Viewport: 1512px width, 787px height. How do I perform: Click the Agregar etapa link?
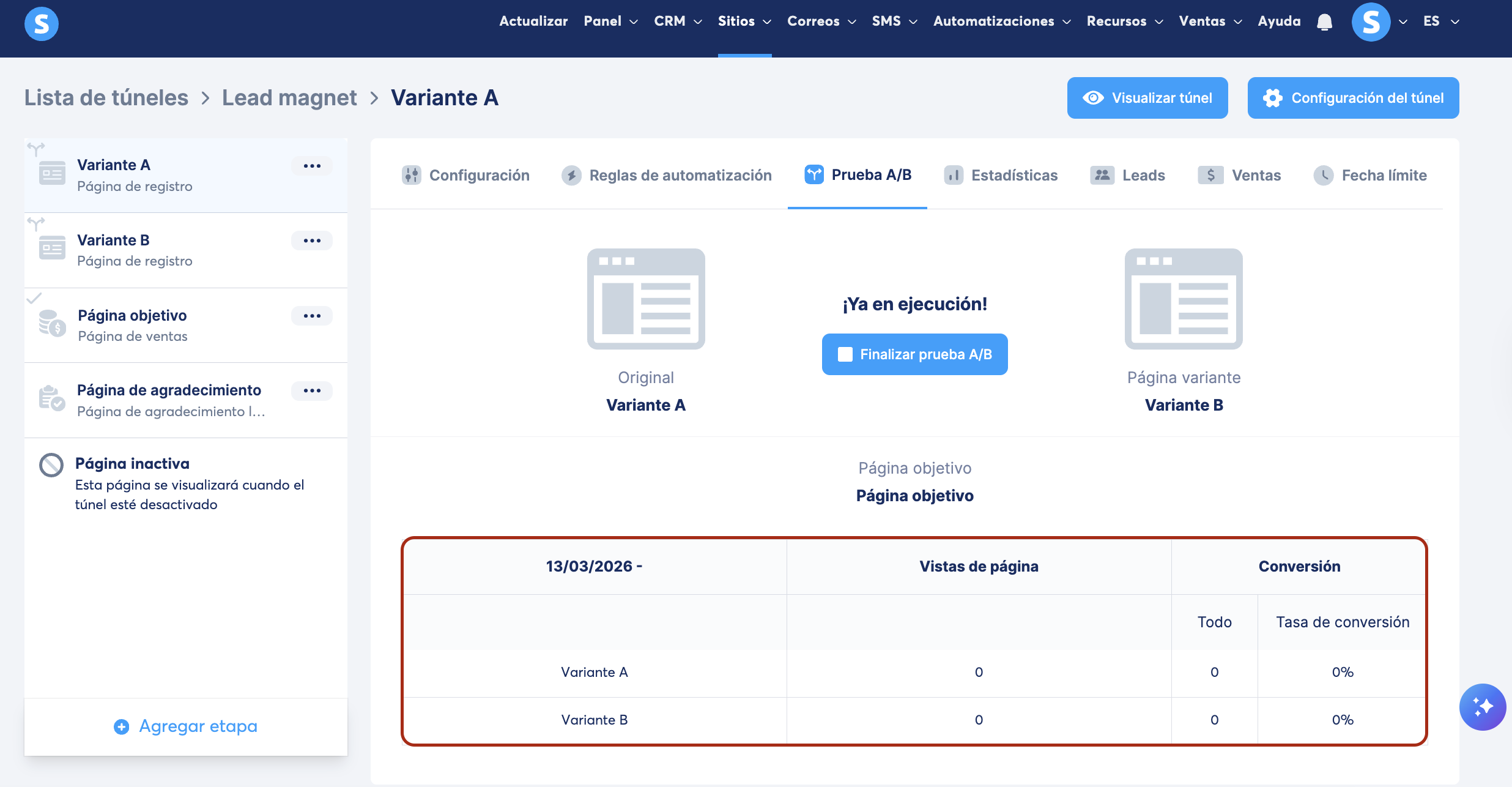pos(186,726)
